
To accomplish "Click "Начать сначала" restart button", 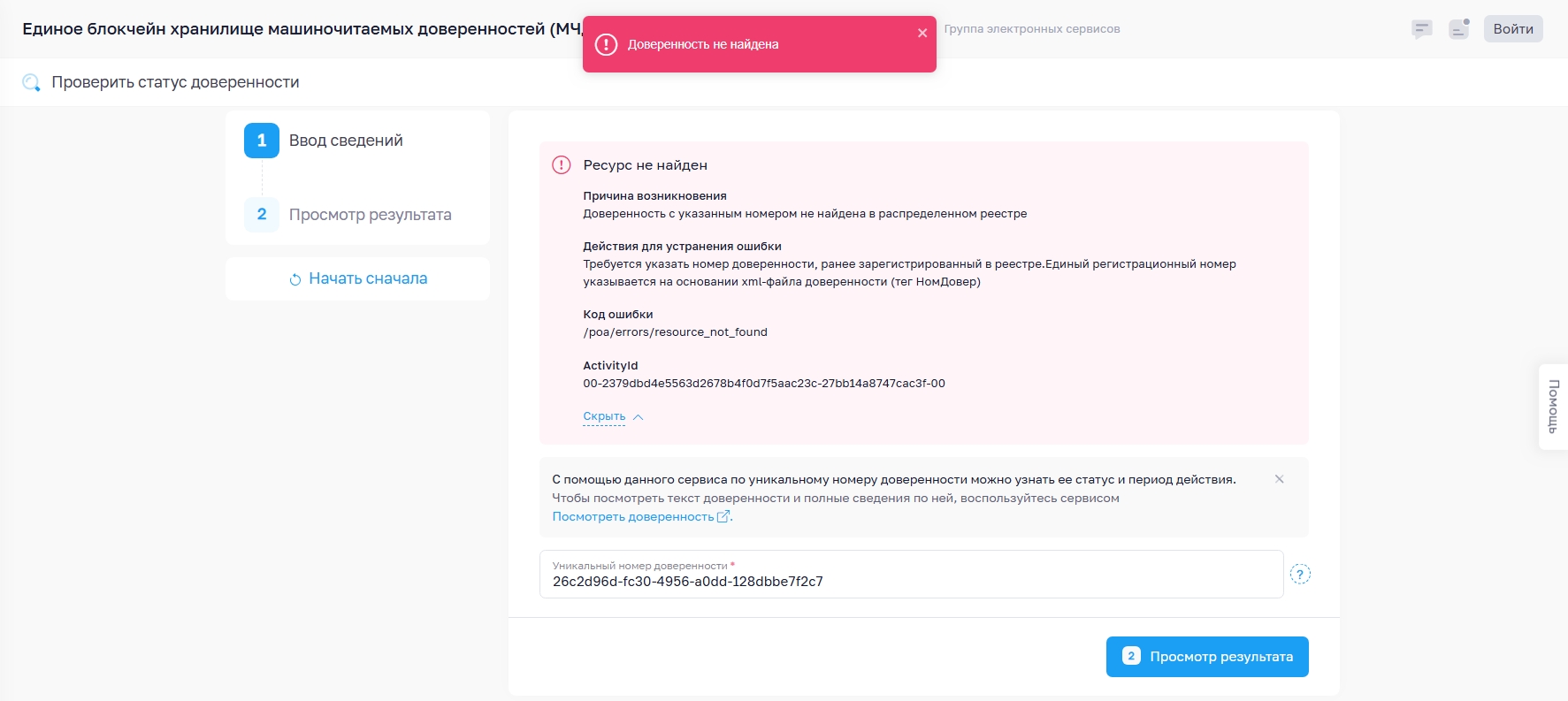I will coord(357,278).
